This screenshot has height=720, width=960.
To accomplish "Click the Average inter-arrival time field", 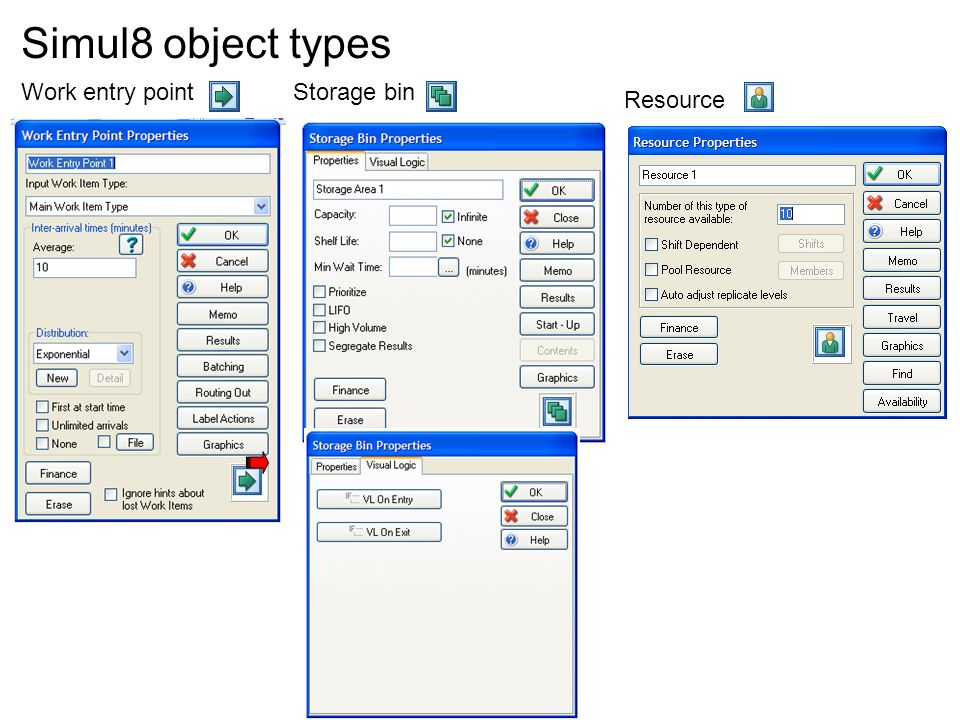I will pos(84,268).
